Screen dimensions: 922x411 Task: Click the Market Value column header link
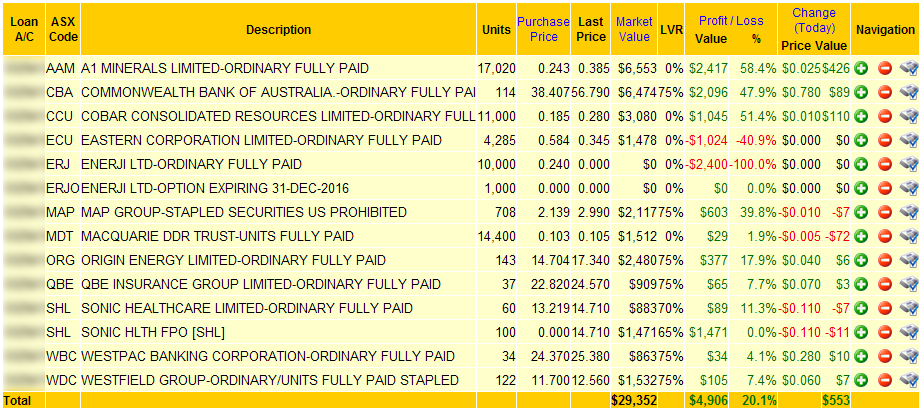(x=634, y=29)
